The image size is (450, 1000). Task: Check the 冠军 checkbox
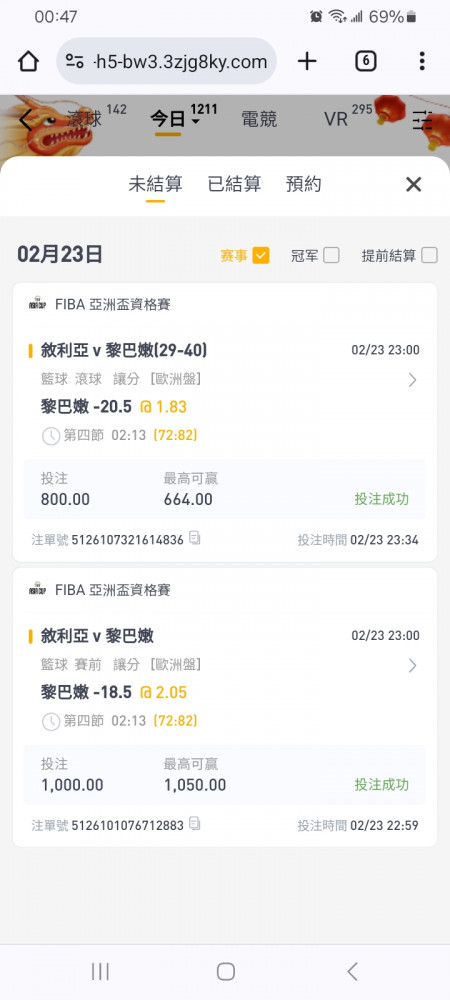331,256
